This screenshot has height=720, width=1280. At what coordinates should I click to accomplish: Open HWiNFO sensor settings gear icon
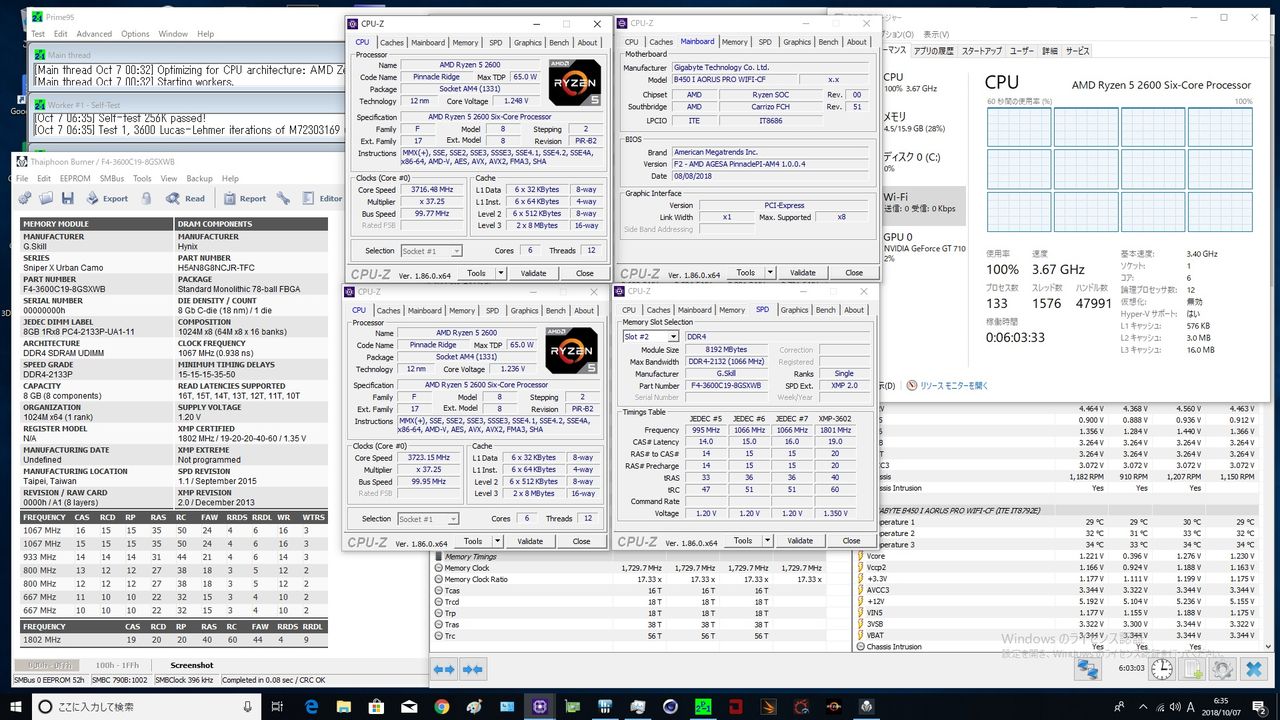pos(1223,669)
